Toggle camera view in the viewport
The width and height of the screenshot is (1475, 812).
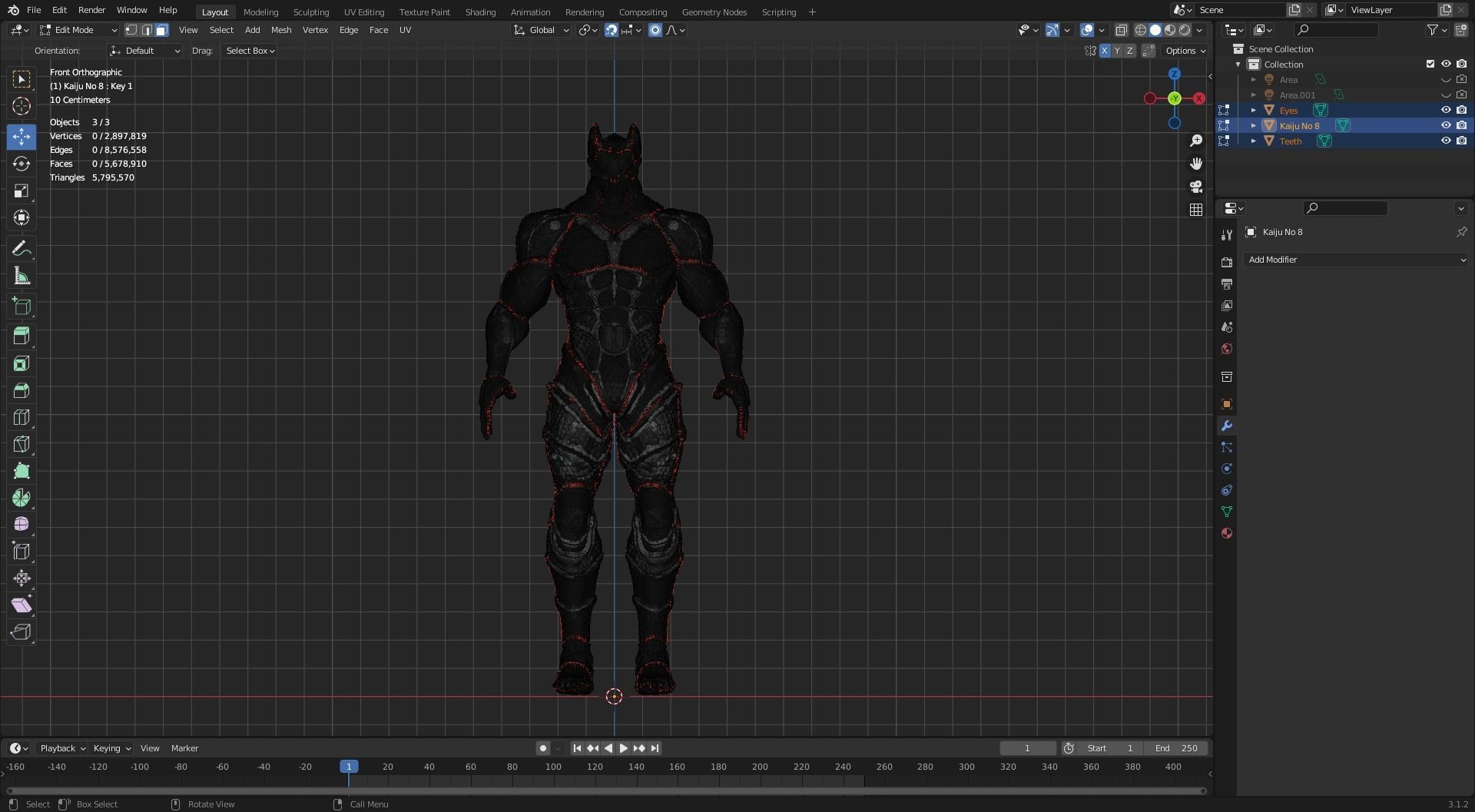point(1195,187)
